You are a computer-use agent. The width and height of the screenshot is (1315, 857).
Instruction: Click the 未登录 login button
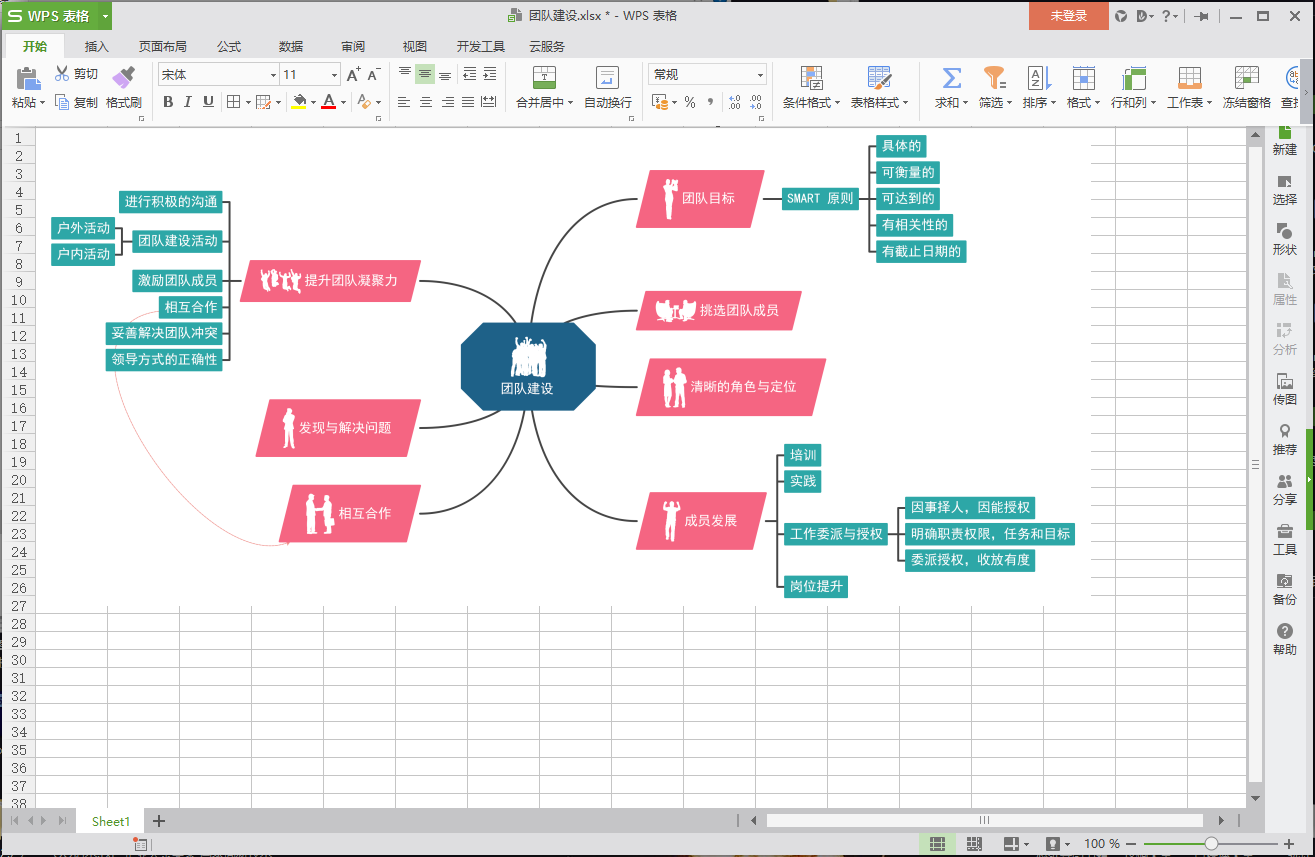[x=1069, y=16]
